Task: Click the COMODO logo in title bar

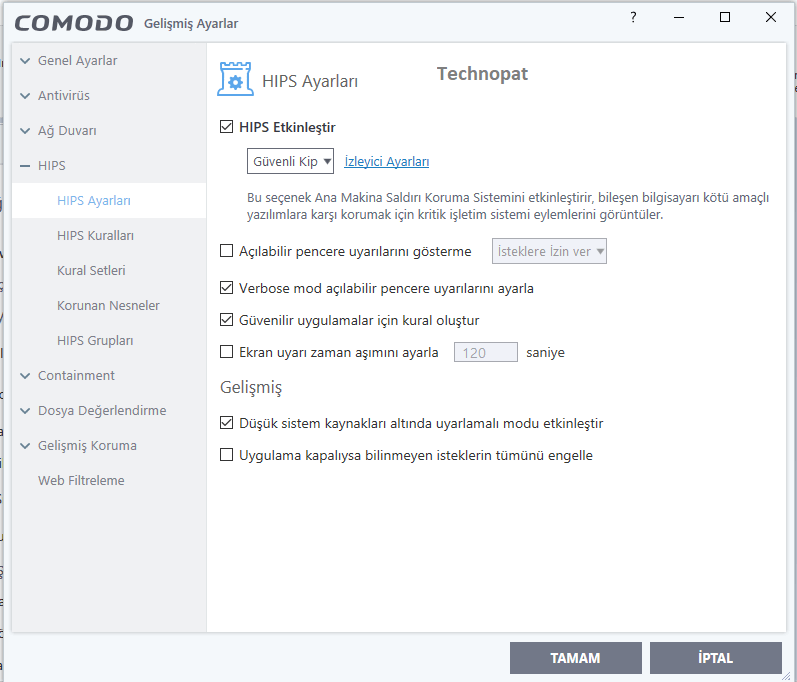Action: 74,23
